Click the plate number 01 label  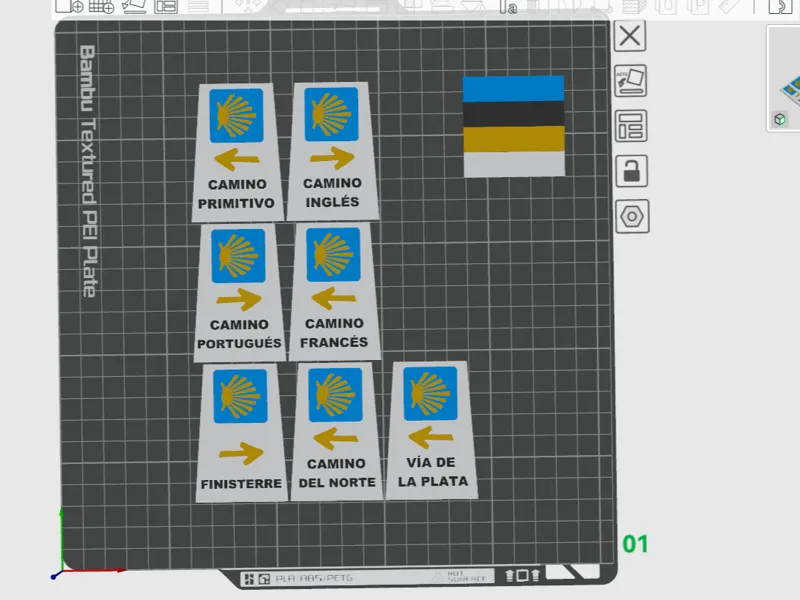(x=635, y=544)
